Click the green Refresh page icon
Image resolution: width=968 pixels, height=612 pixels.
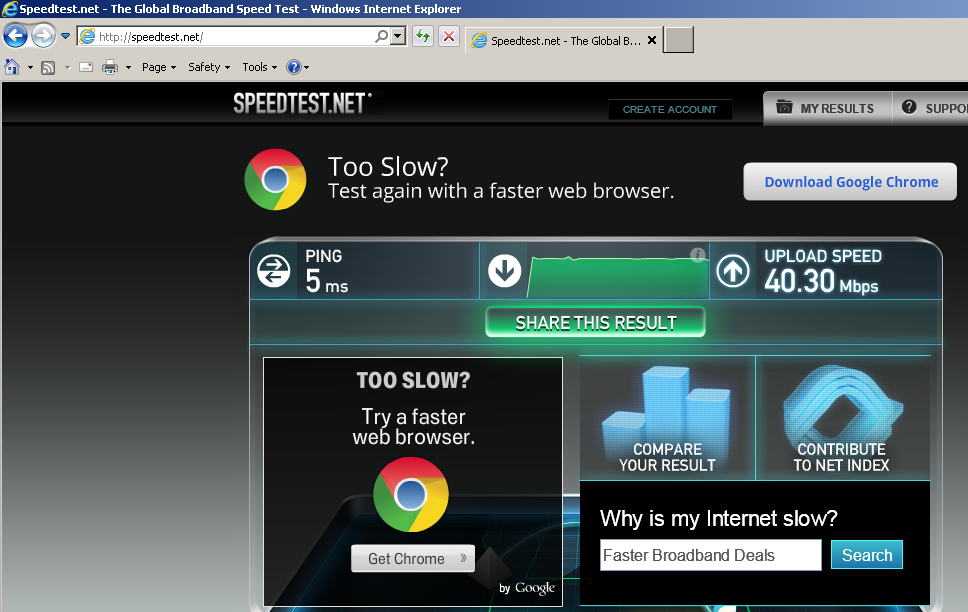point(423,36)
